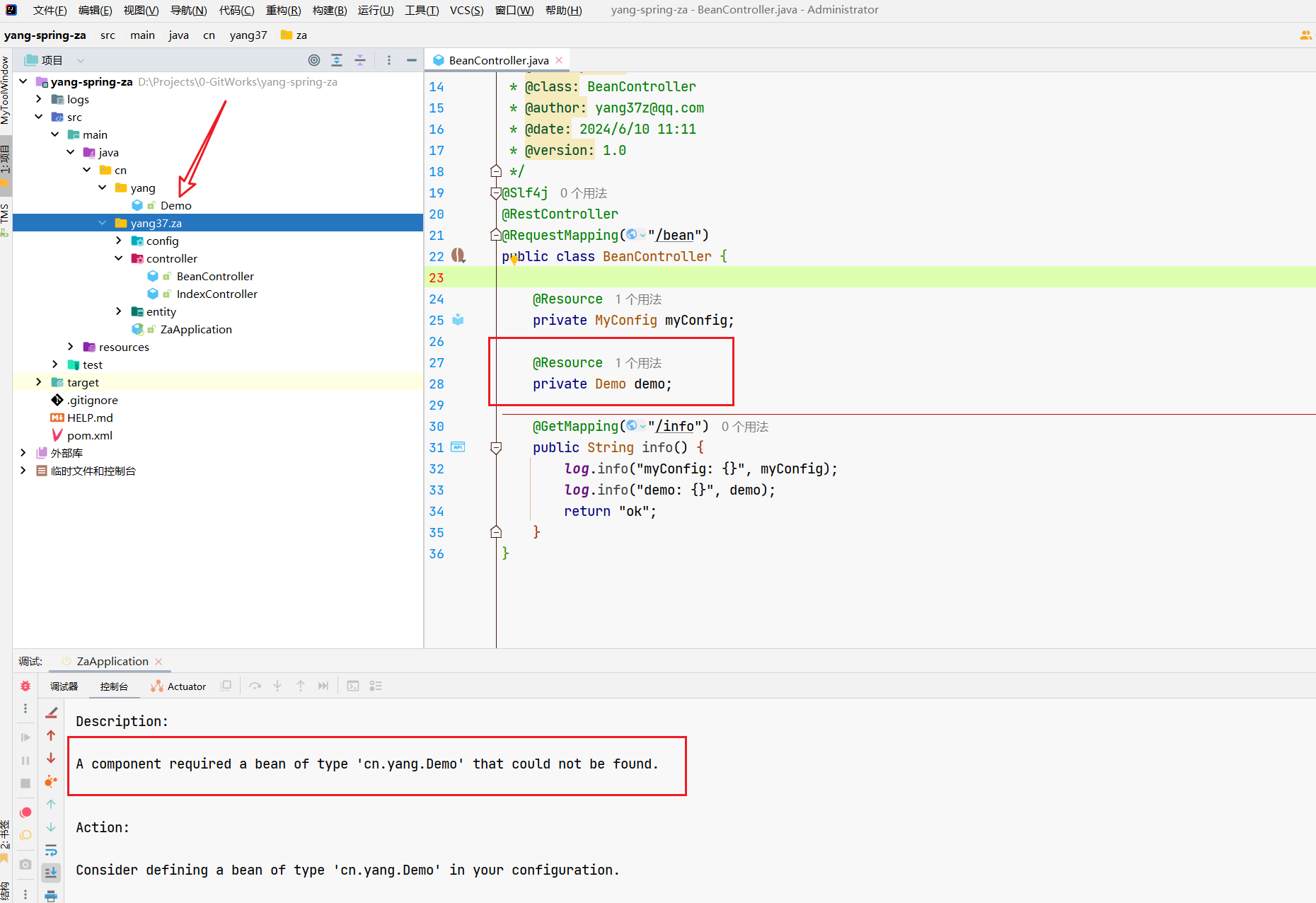This screenshot has height=903, width=1316.
Task: Click the red up stack trace arrow
Action: pos(51,735)
